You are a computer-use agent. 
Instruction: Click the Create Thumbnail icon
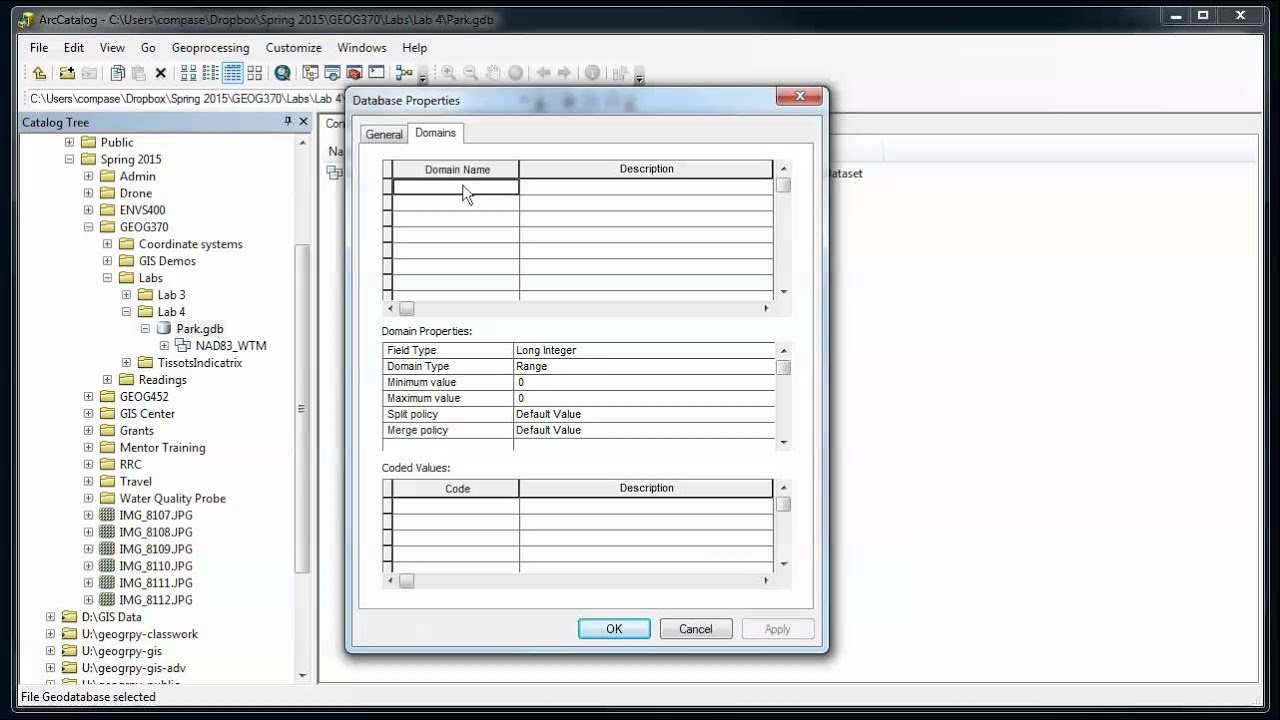(x=620, y=73)
